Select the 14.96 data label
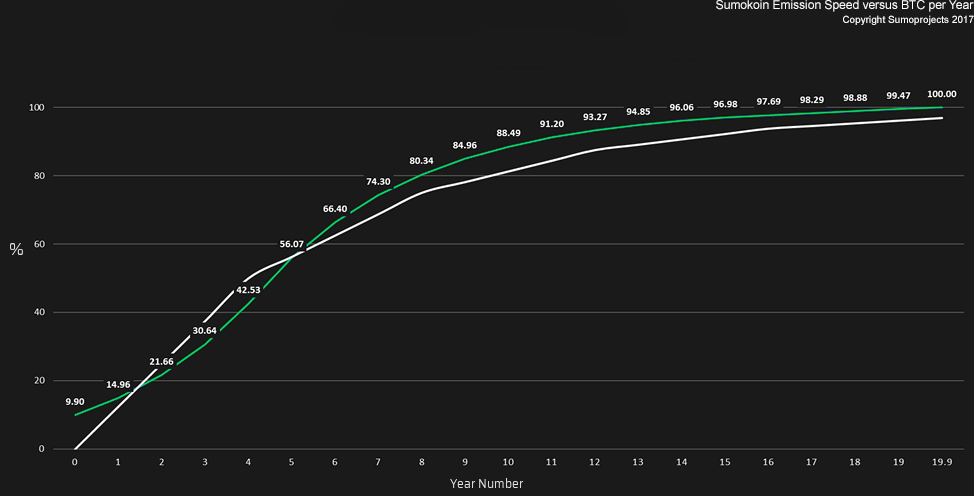 [118, 385]
